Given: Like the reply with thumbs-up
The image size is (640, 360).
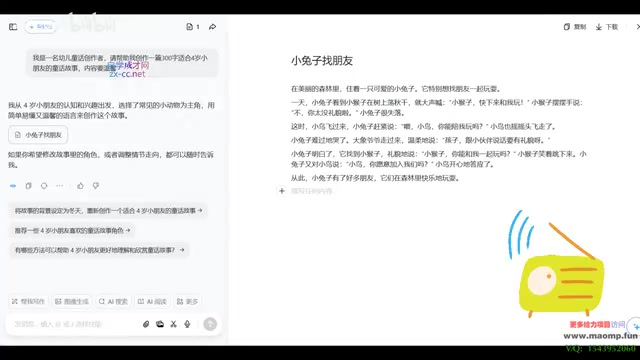Looking at the screenshot, I should coord(80,186).
